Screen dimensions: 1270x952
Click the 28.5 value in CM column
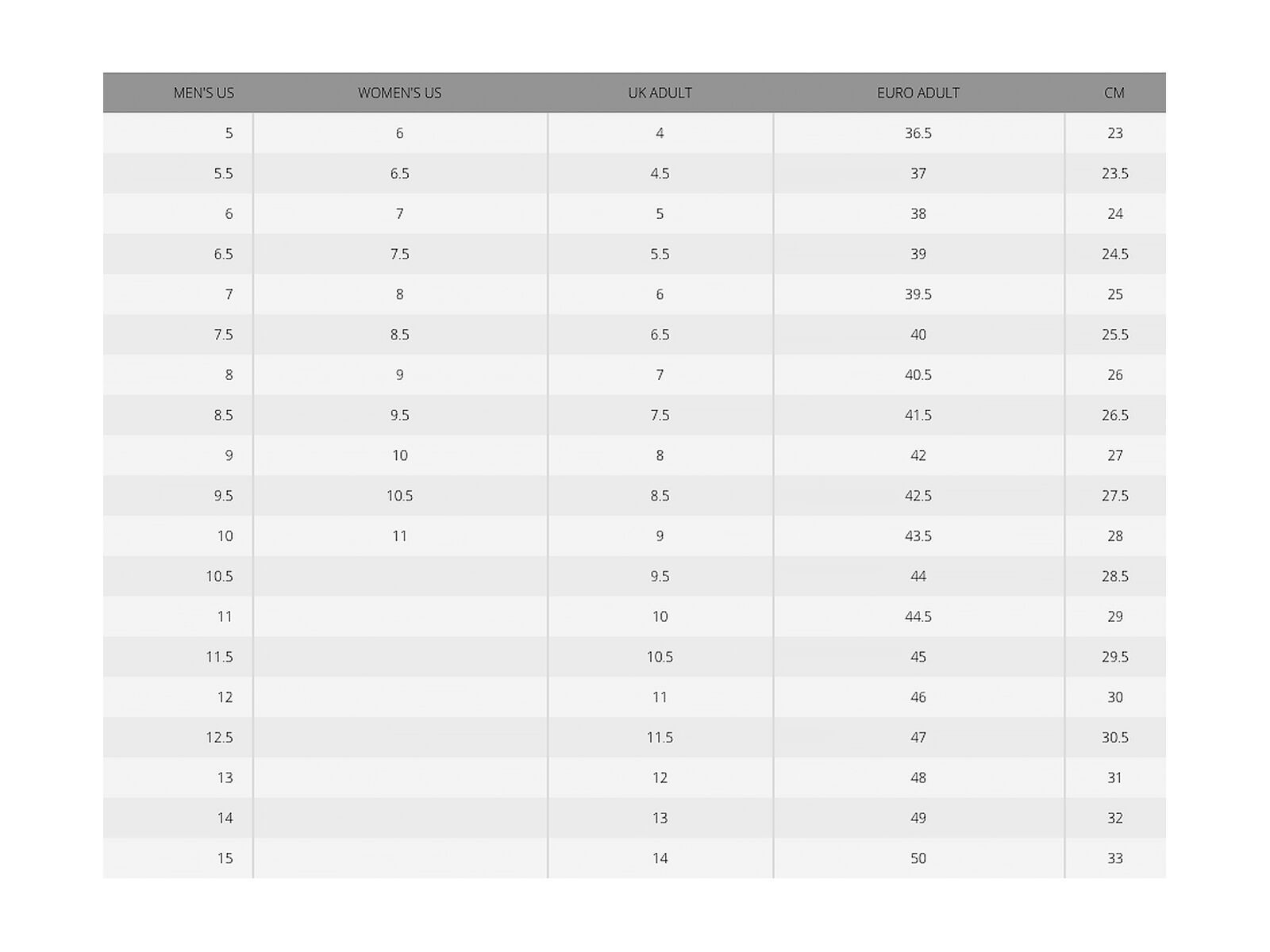pos(1114,577)
